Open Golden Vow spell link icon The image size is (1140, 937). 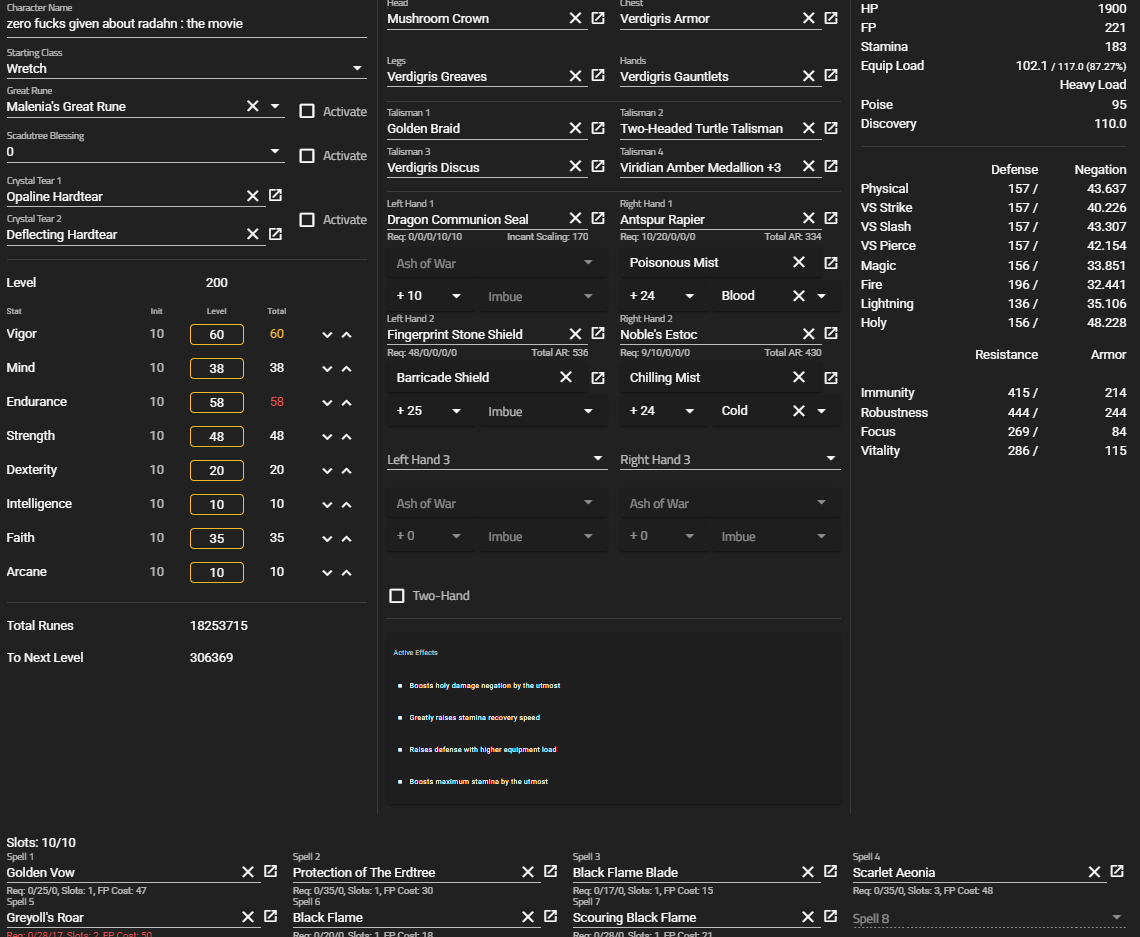270,872
